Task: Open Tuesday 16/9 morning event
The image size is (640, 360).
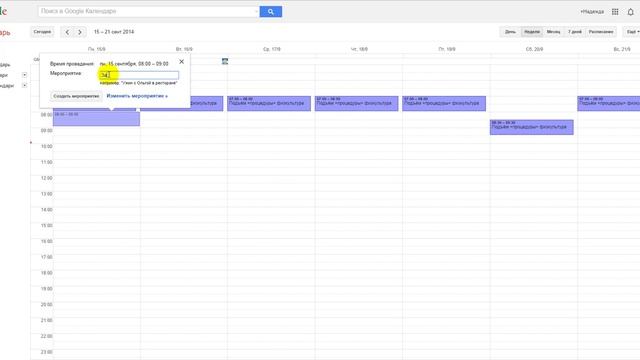Action: pos(207,103)
